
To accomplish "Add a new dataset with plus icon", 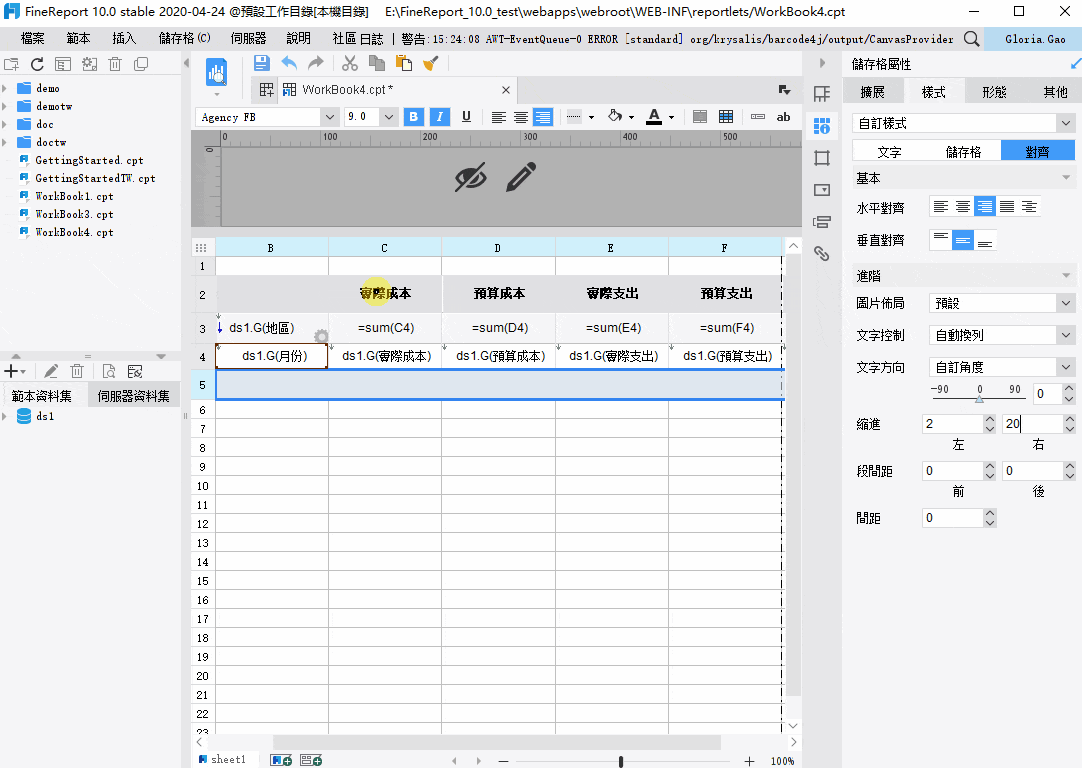I will tap(12, 371).
